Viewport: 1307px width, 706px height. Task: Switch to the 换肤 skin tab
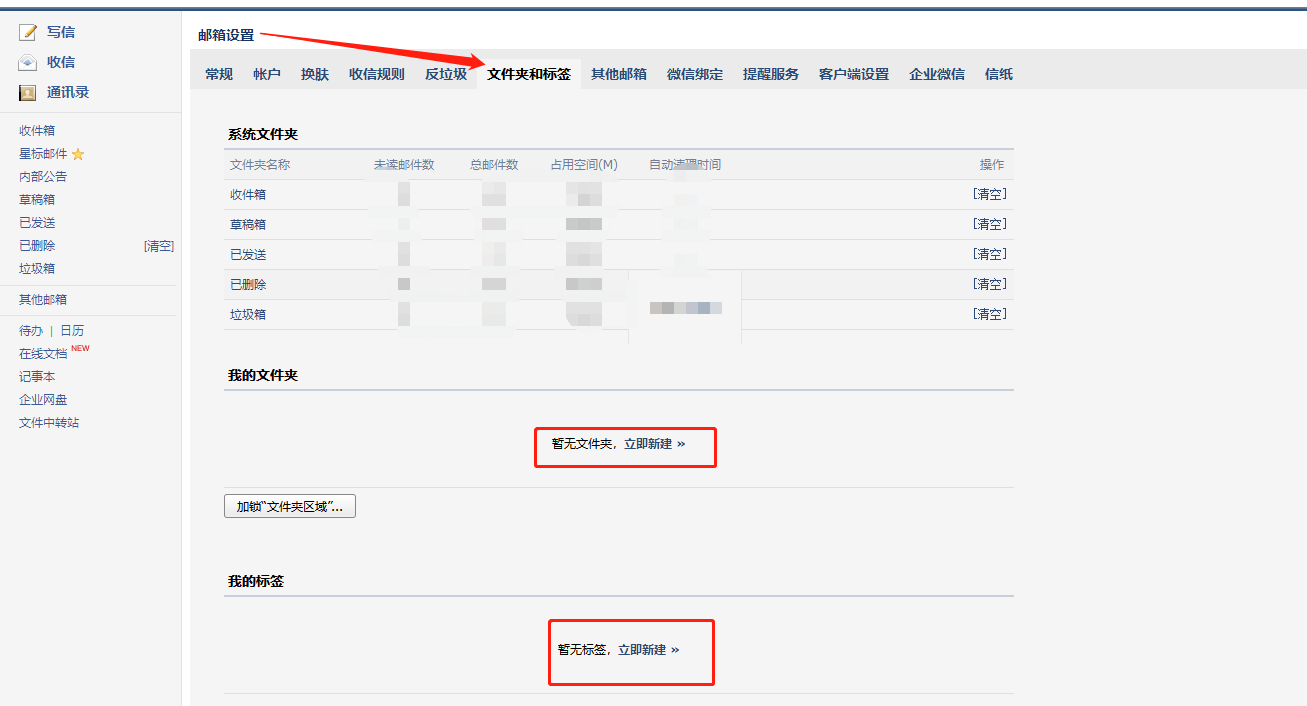coord(315,74)
